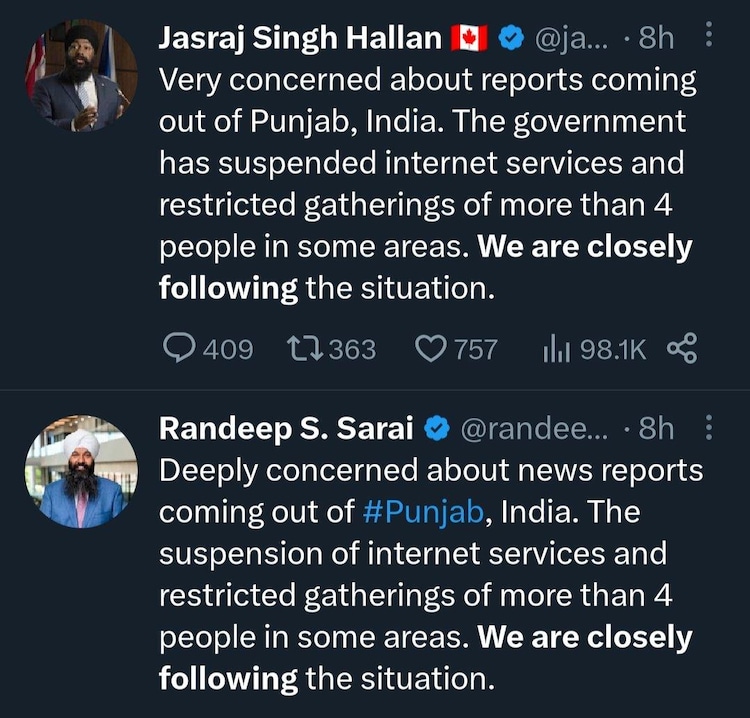
Task: Like the tweet with 757 likes
Action: (430, 348)
